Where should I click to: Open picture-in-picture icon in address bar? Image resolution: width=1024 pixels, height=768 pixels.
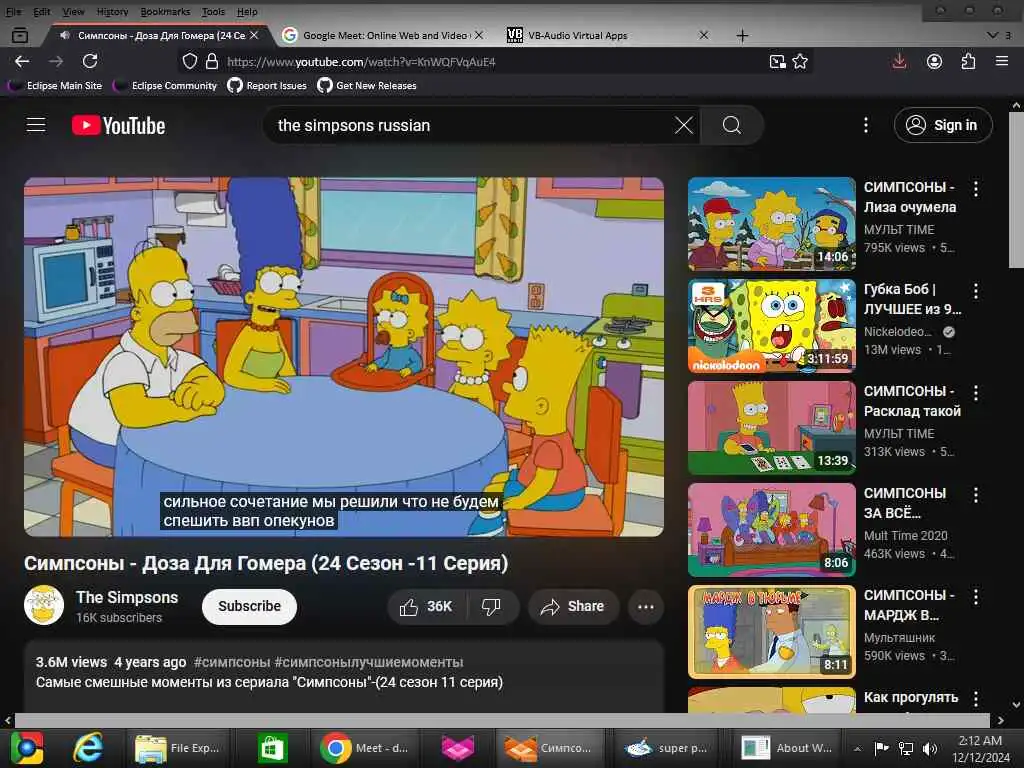tap(777, 61)
